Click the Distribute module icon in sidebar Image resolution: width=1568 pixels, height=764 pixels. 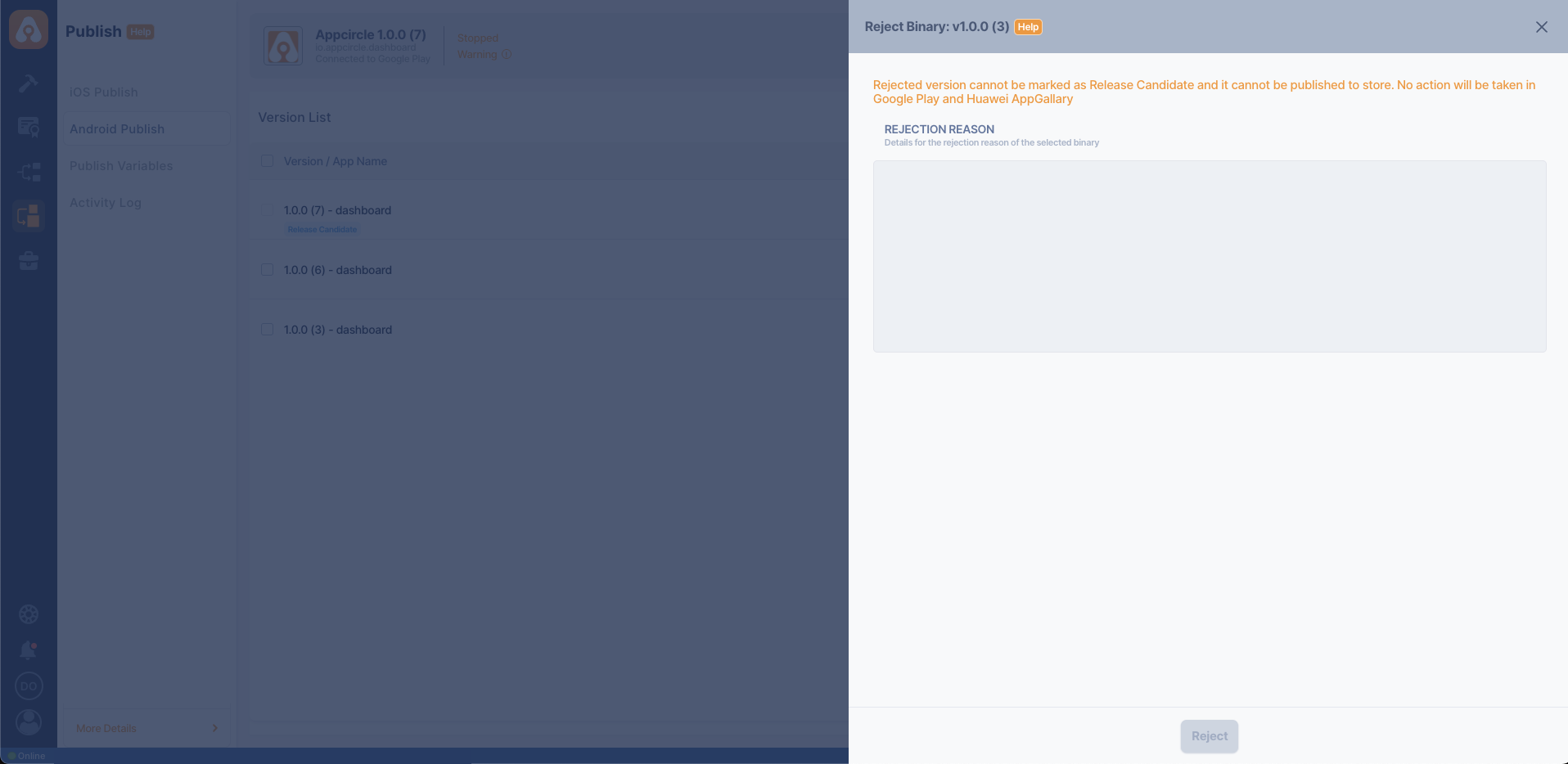29,172
